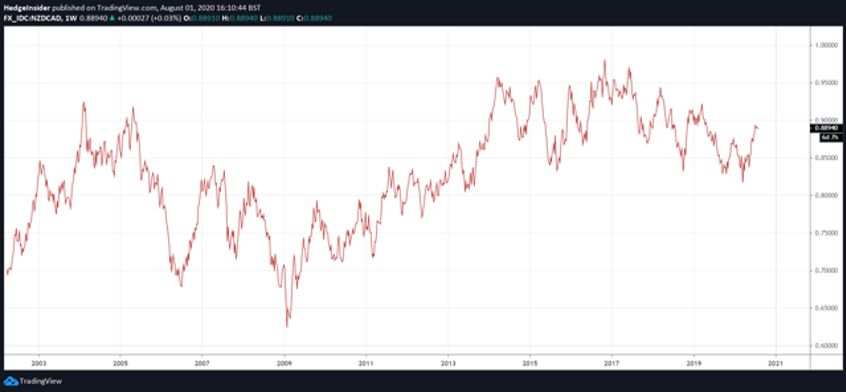This screenshot has height=392, width=846.
Task: Click the 2021 year label on time axis
Action: pyautogui.click(x=776, y=363)
